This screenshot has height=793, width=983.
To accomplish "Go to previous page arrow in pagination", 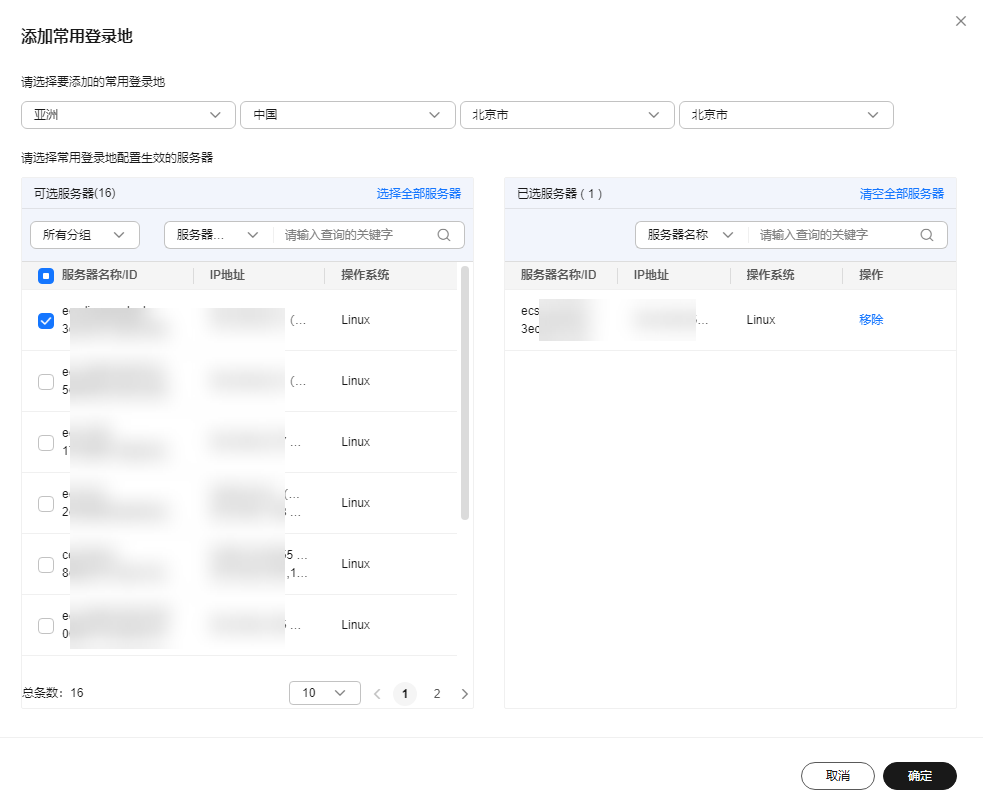I will click(x=377, y=694).
